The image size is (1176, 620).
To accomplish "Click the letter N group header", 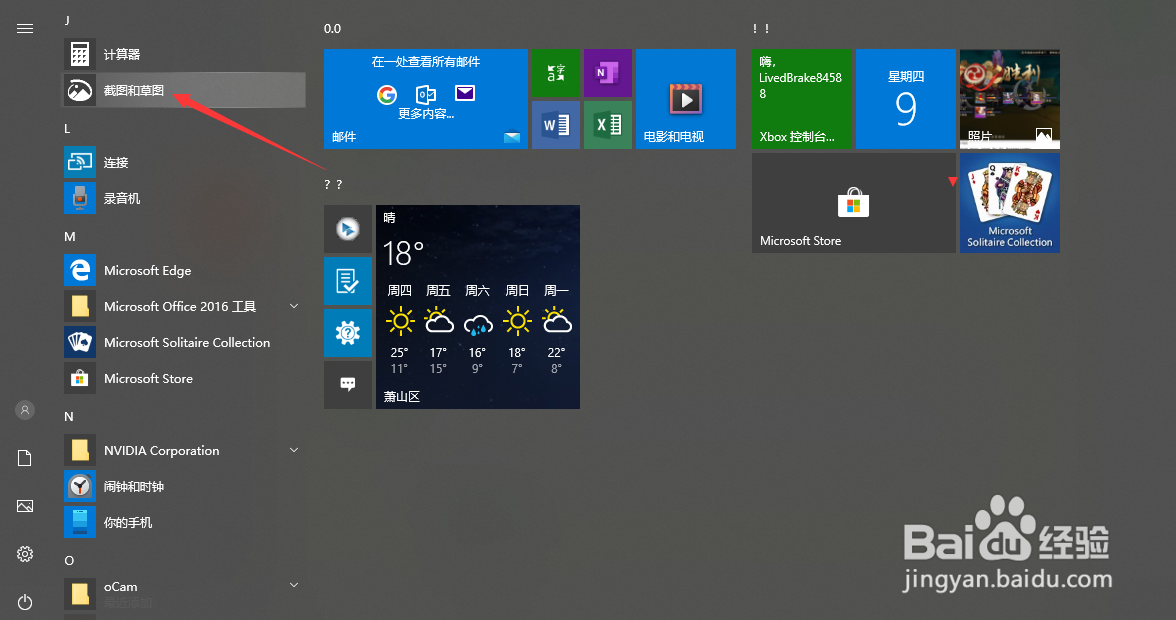I will (69, 416).
